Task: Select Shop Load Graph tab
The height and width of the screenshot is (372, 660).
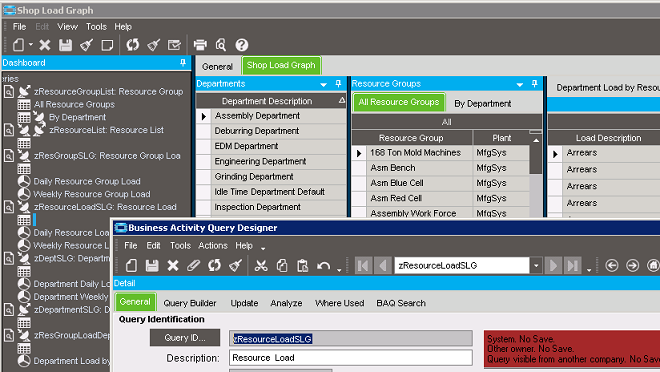Action: click(x=281, y=65)
